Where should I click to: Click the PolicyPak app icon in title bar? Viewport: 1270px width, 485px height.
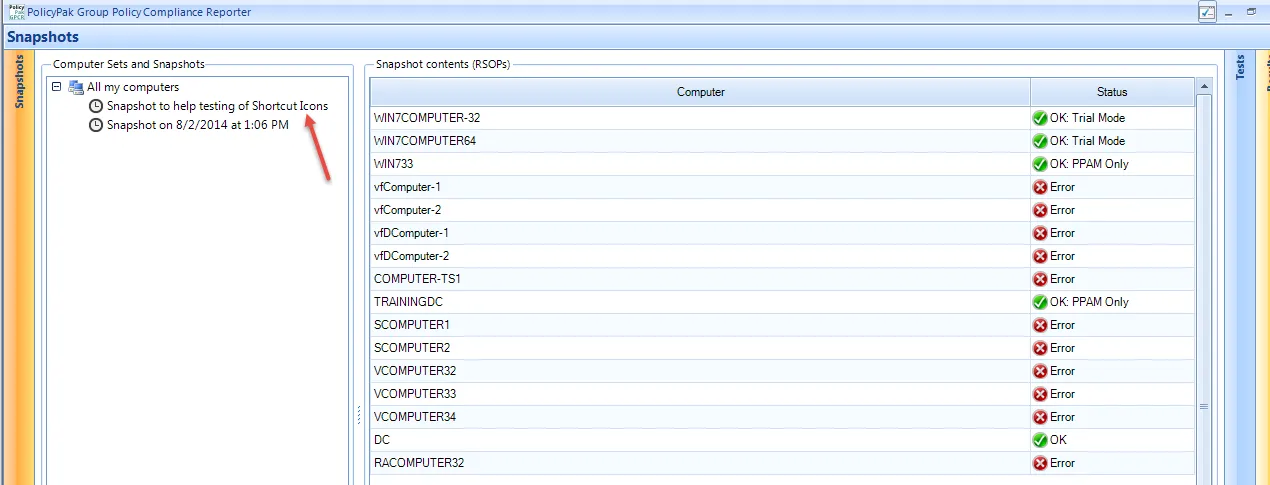tap(17, 11)
